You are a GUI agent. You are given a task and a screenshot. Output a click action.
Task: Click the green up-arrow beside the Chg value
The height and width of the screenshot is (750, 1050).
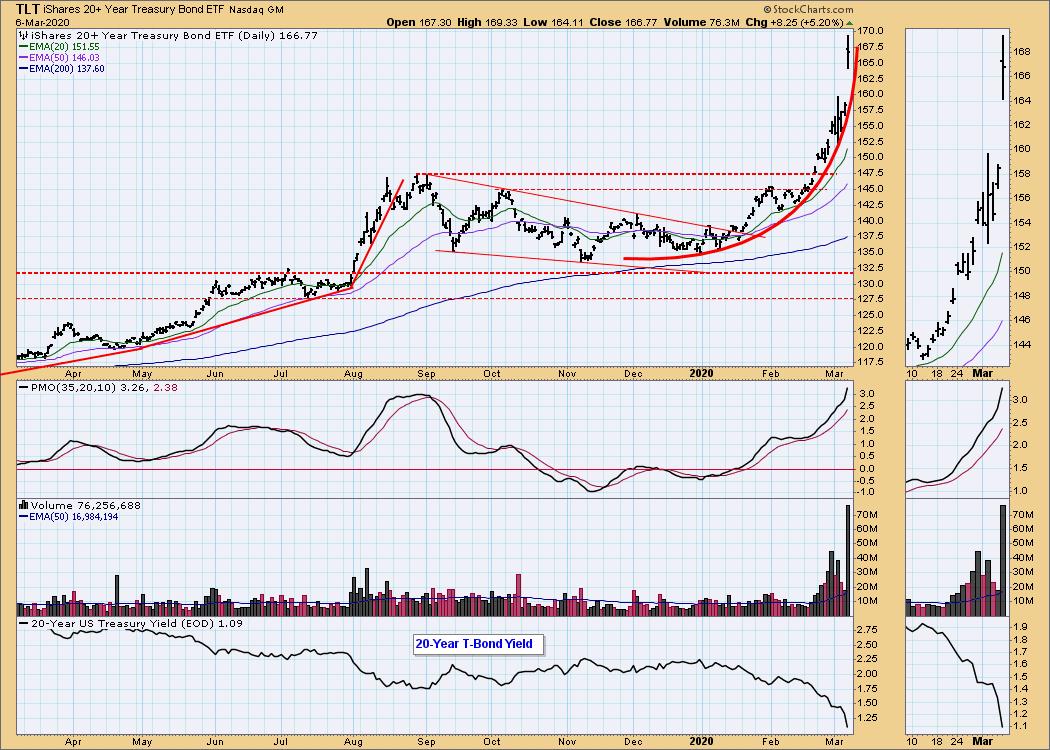tap(850, 23)
